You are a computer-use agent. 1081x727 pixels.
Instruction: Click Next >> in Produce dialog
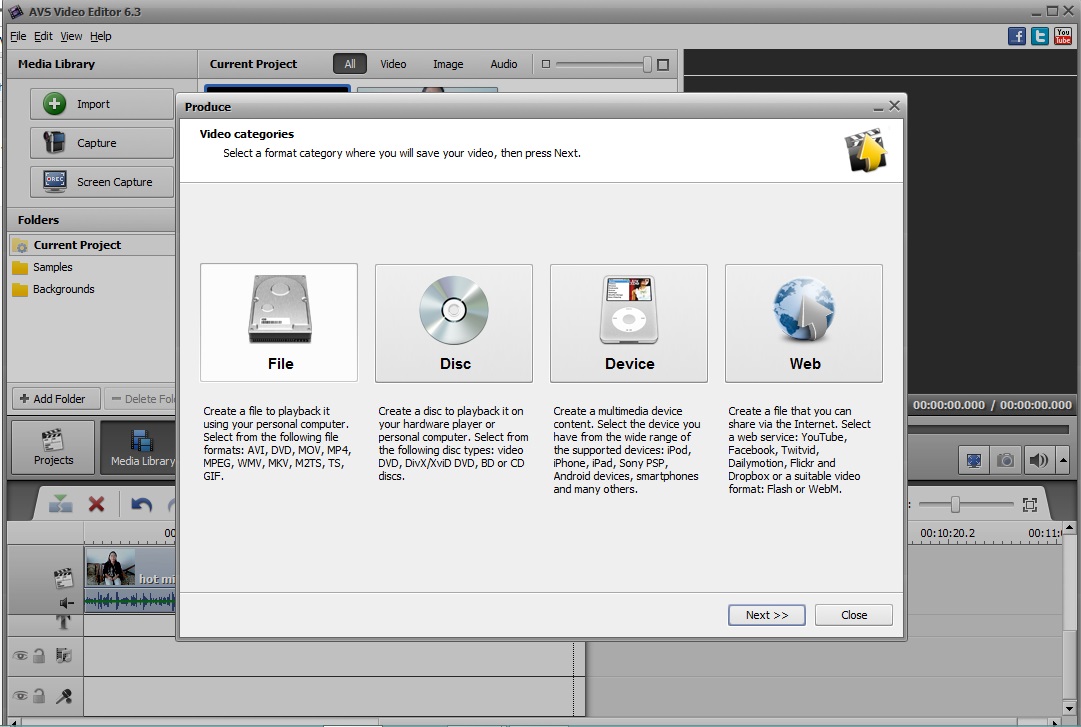point(767,615)
